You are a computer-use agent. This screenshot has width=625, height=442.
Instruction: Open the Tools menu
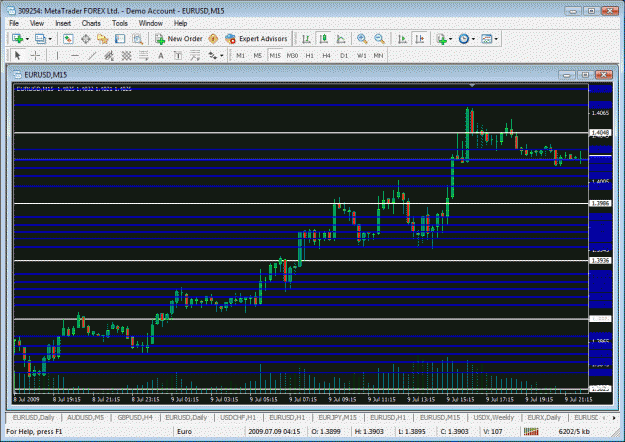click(120, 23)
